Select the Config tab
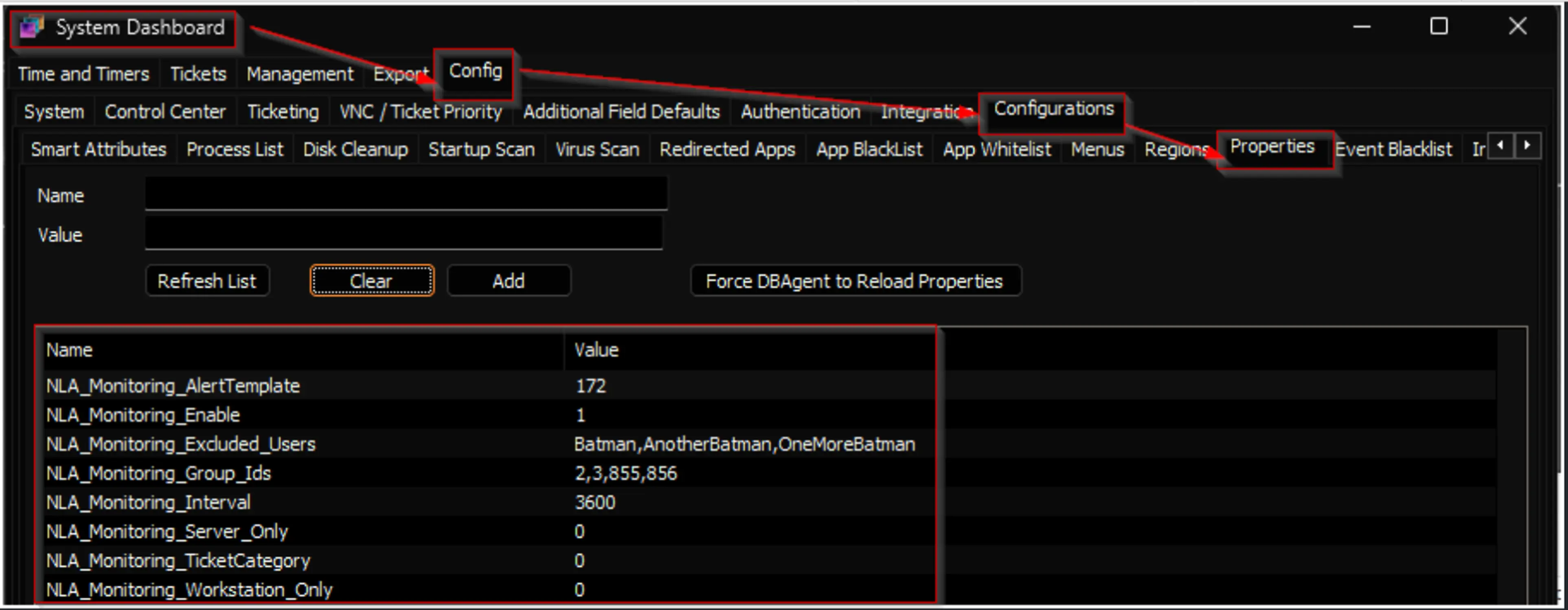This screenshot has width=1568, height=610. point(476,72)
